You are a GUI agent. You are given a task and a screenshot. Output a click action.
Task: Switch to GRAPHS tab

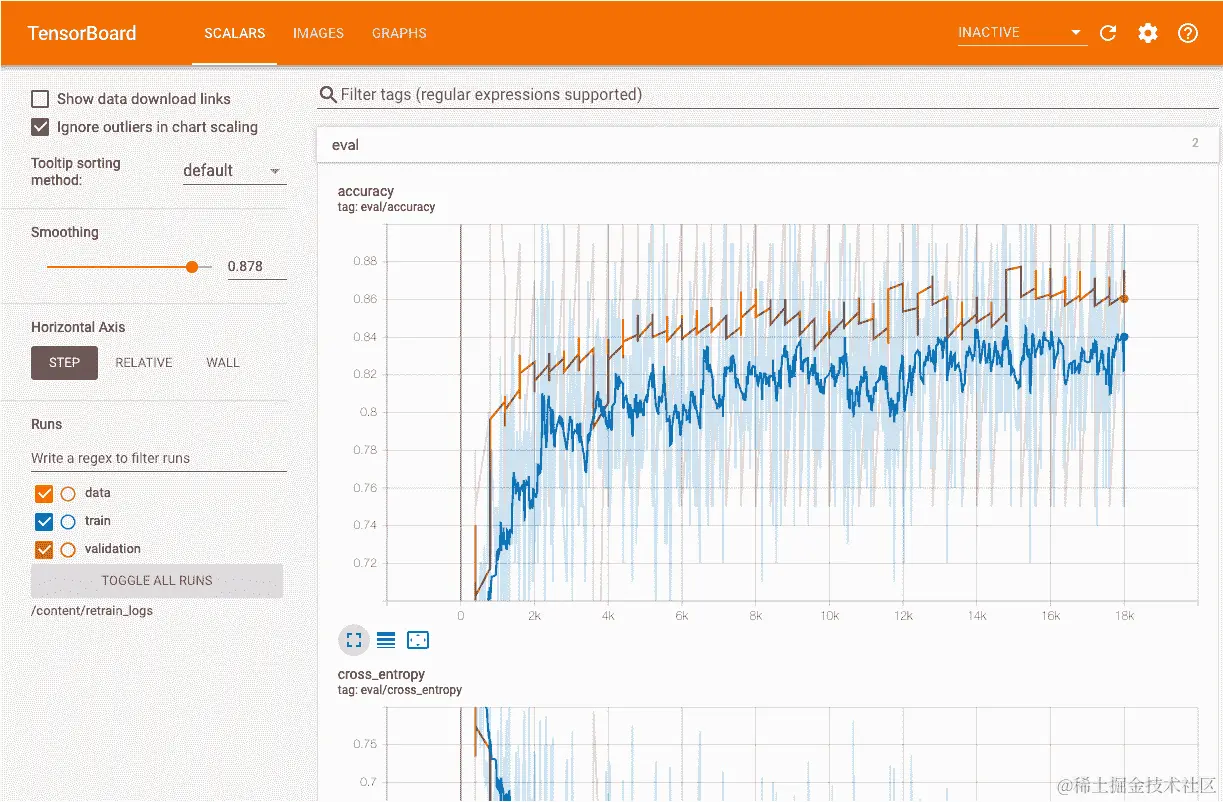(x=399, y=33)
